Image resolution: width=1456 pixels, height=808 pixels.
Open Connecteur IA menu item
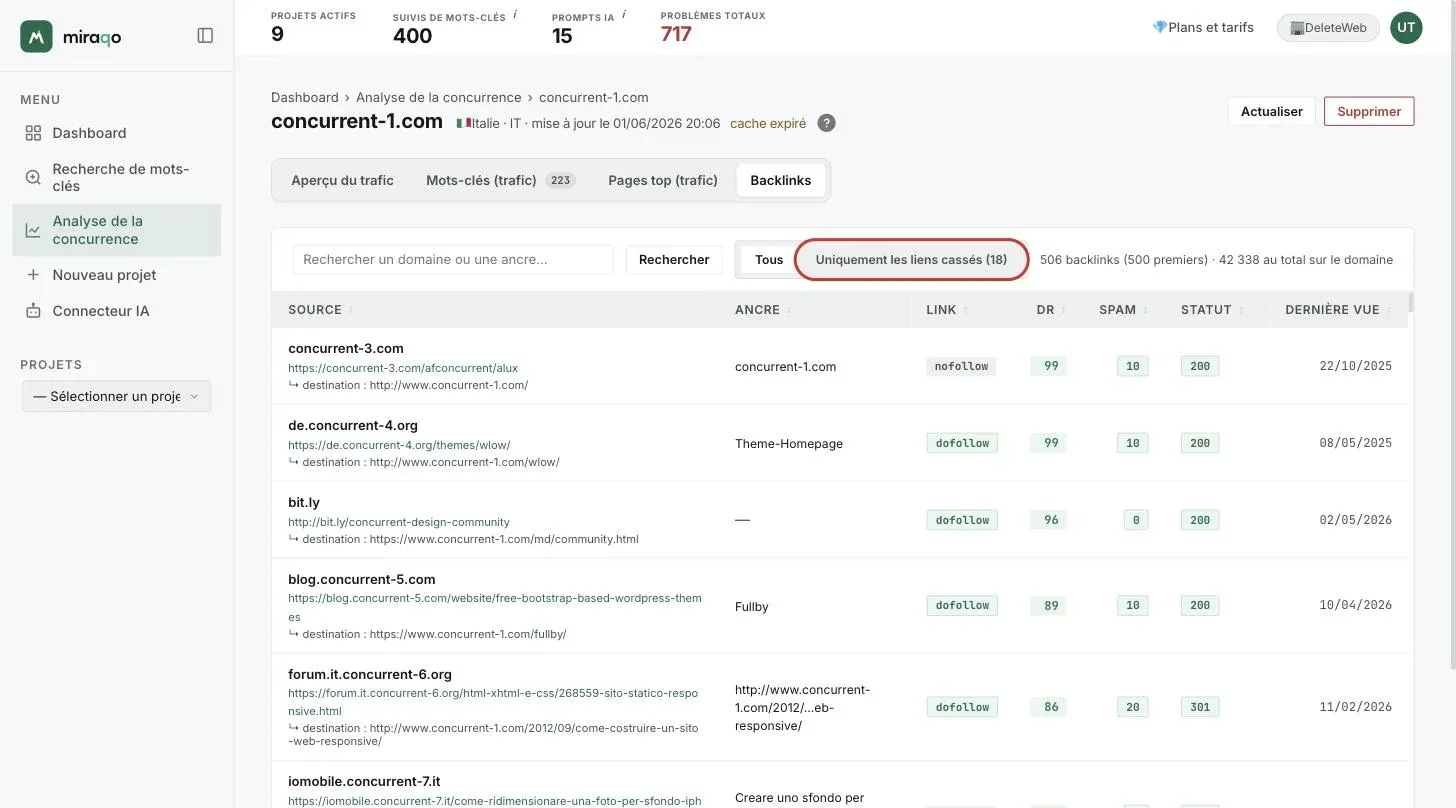117,311
